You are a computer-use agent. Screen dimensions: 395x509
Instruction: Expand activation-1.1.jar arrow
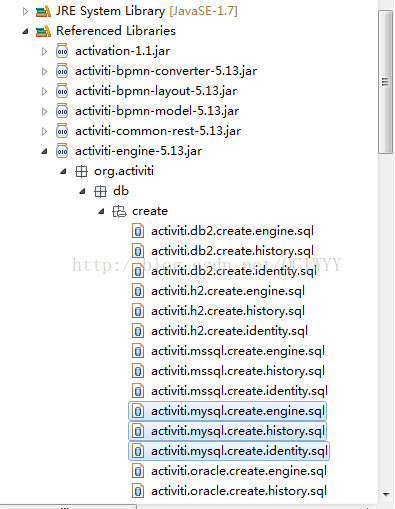pyautogui.click(x=44, y=51)
